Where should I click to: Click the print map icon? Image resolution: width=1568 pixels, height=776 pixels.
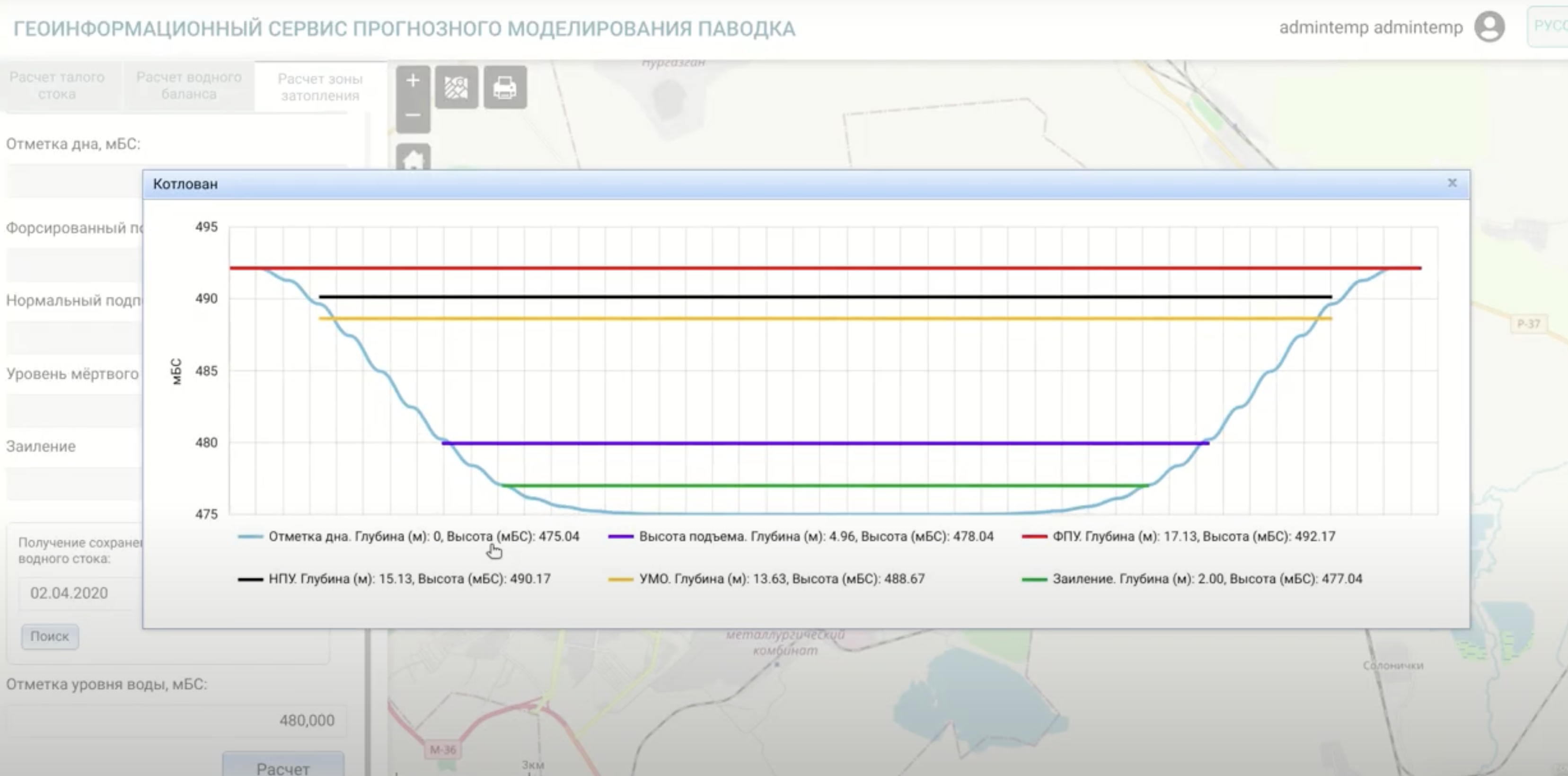click(505, 88)
